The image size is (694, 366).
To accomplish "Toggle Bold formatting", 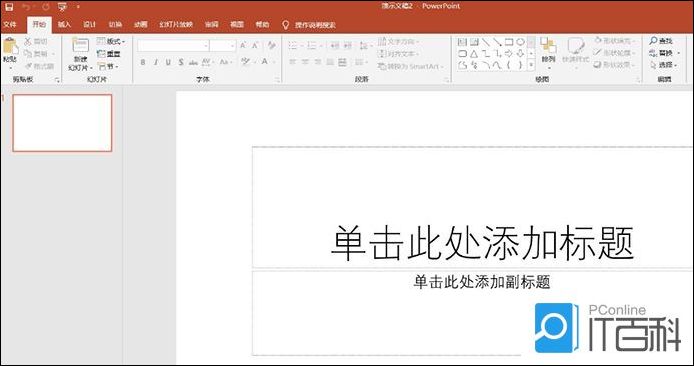I will tap(143, 62).
